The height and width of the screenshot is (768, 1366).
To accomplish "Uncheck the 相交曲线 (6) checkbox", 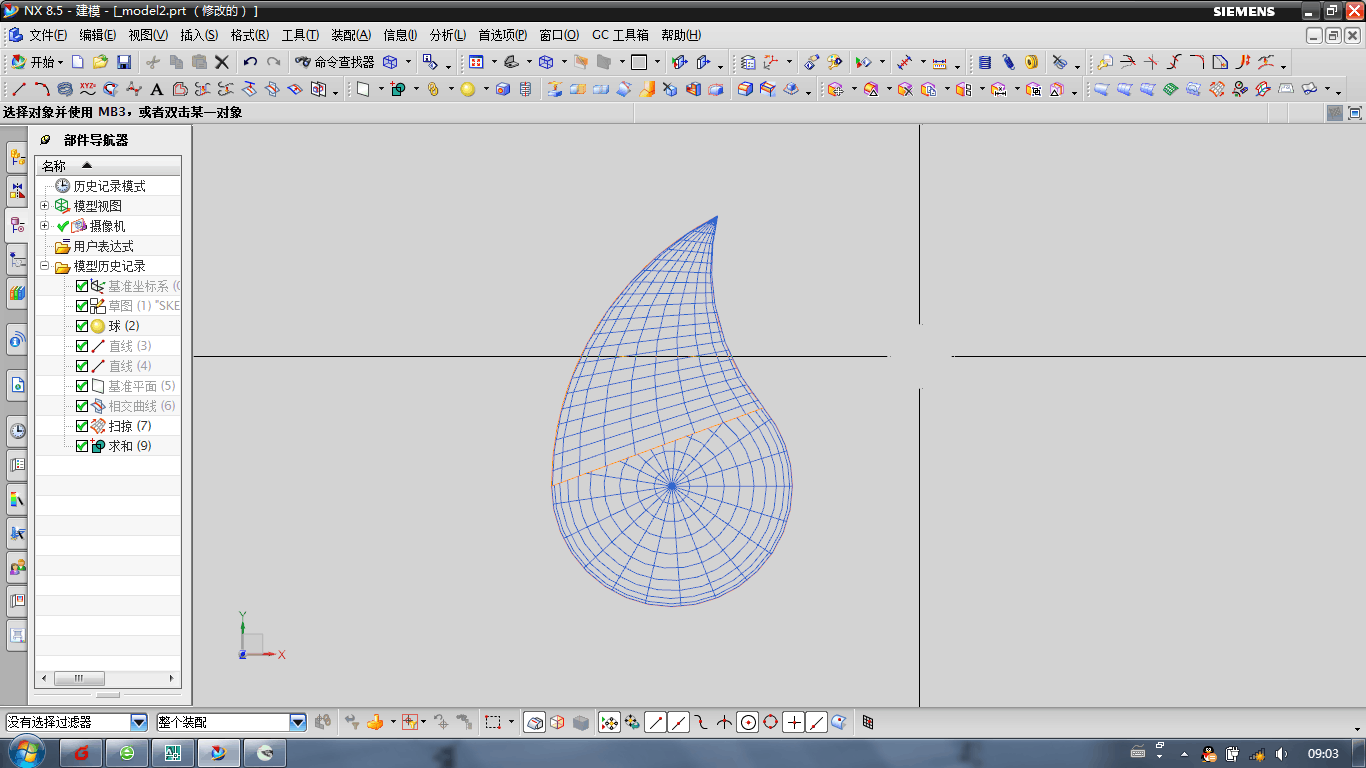I will pos(82,406).
